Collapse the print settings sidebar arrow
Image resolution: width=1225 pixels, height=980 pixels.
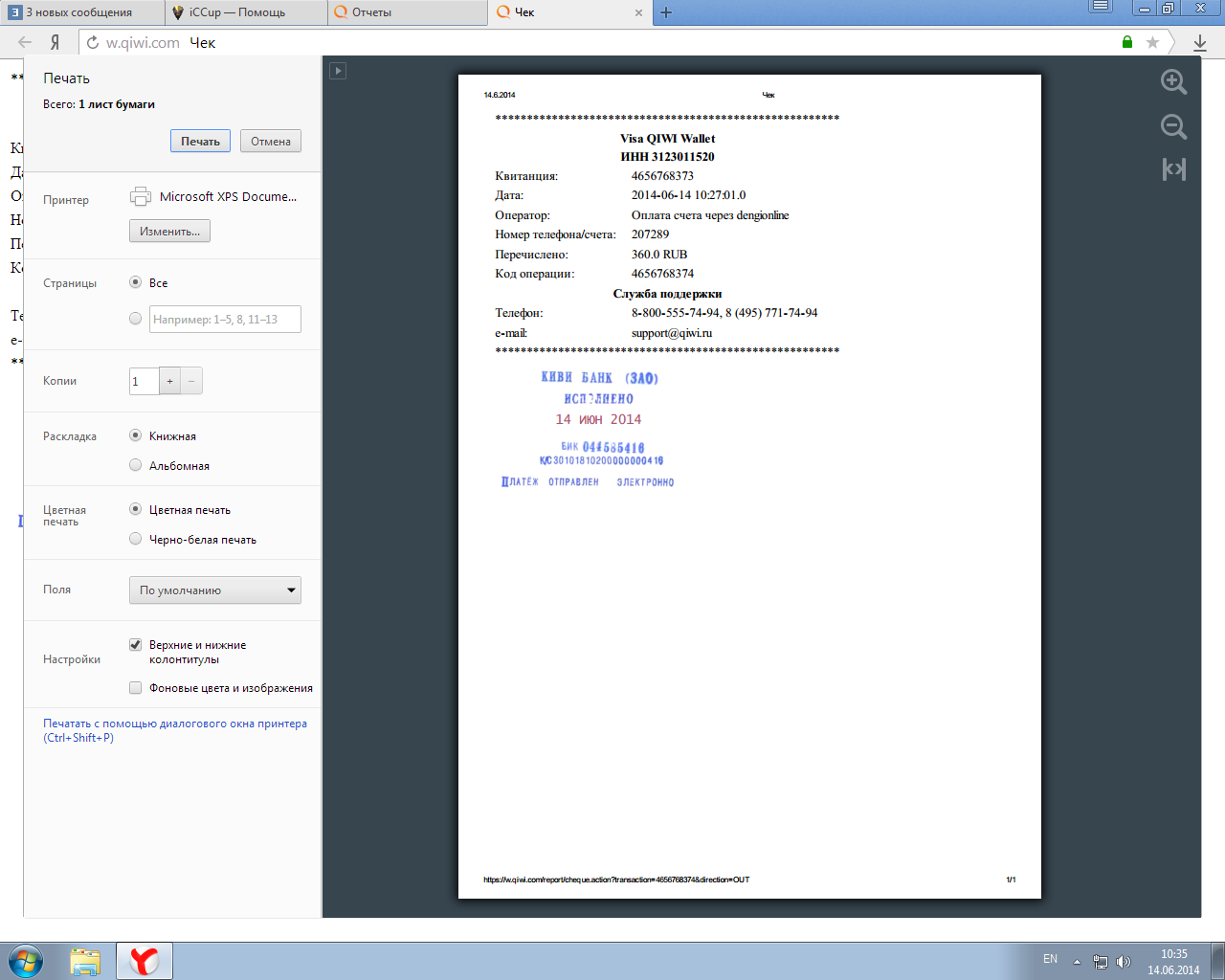click(338, 71)
